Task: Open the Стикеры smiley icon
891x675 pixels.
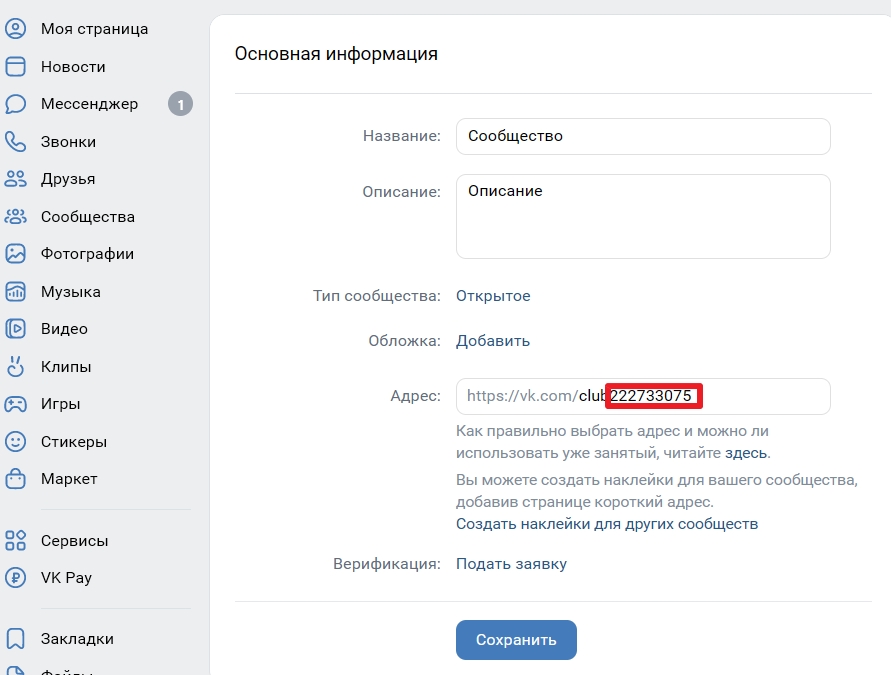Action: (15, 441)
